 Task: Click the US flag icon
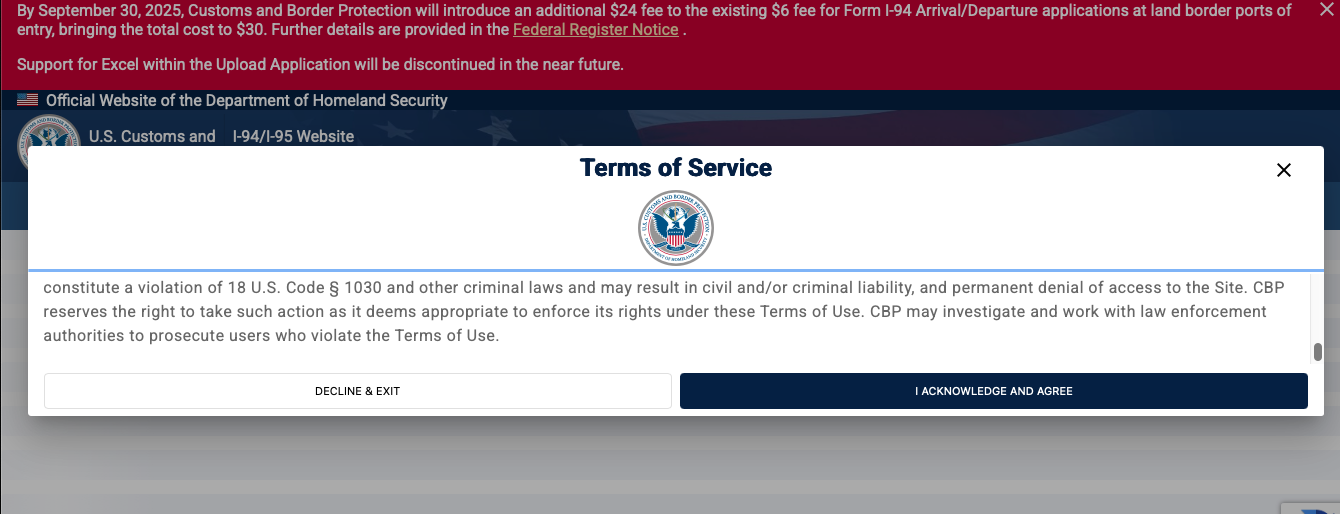27,100
